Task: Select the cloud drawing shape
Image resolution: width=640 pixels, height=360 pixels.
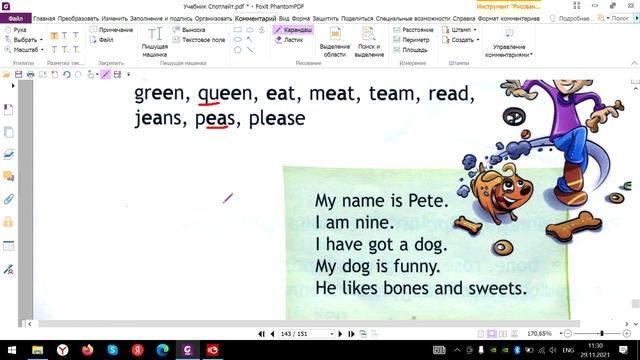Action: click(x=250, y=30)
